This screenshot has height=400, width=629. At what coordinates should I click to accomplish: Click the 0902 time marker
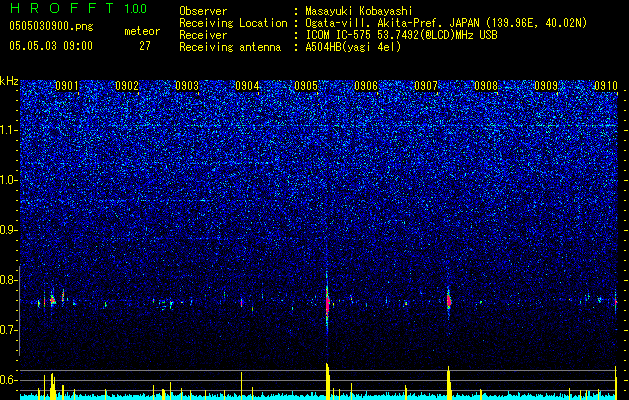(x=127, y=86)
